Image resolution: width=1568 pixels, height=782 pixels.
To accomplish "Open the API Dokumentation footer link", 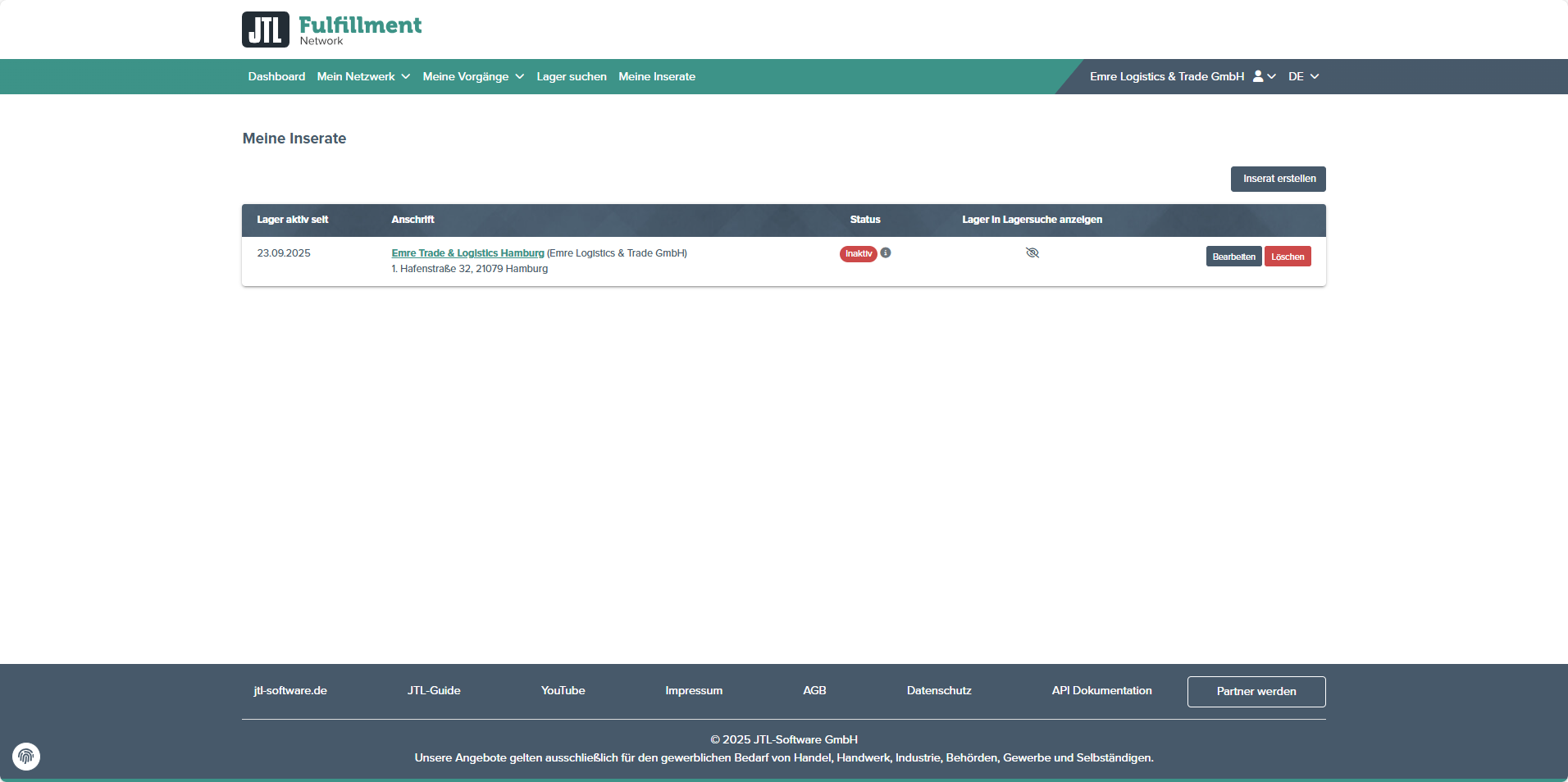I will 1101,690.
